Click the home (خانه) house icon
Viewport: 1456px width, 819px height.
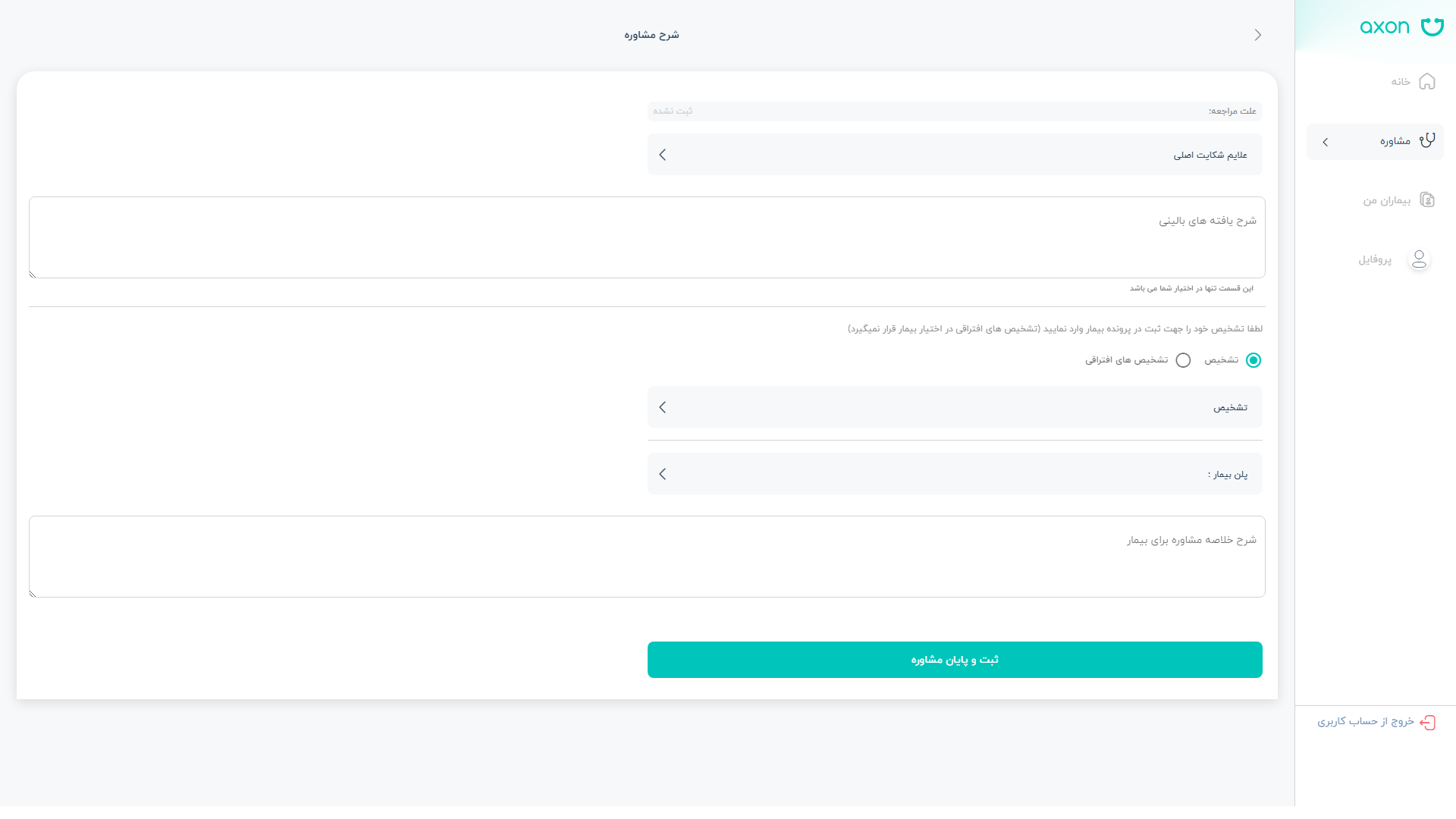pyautogui.click(x=1426, y=81)
